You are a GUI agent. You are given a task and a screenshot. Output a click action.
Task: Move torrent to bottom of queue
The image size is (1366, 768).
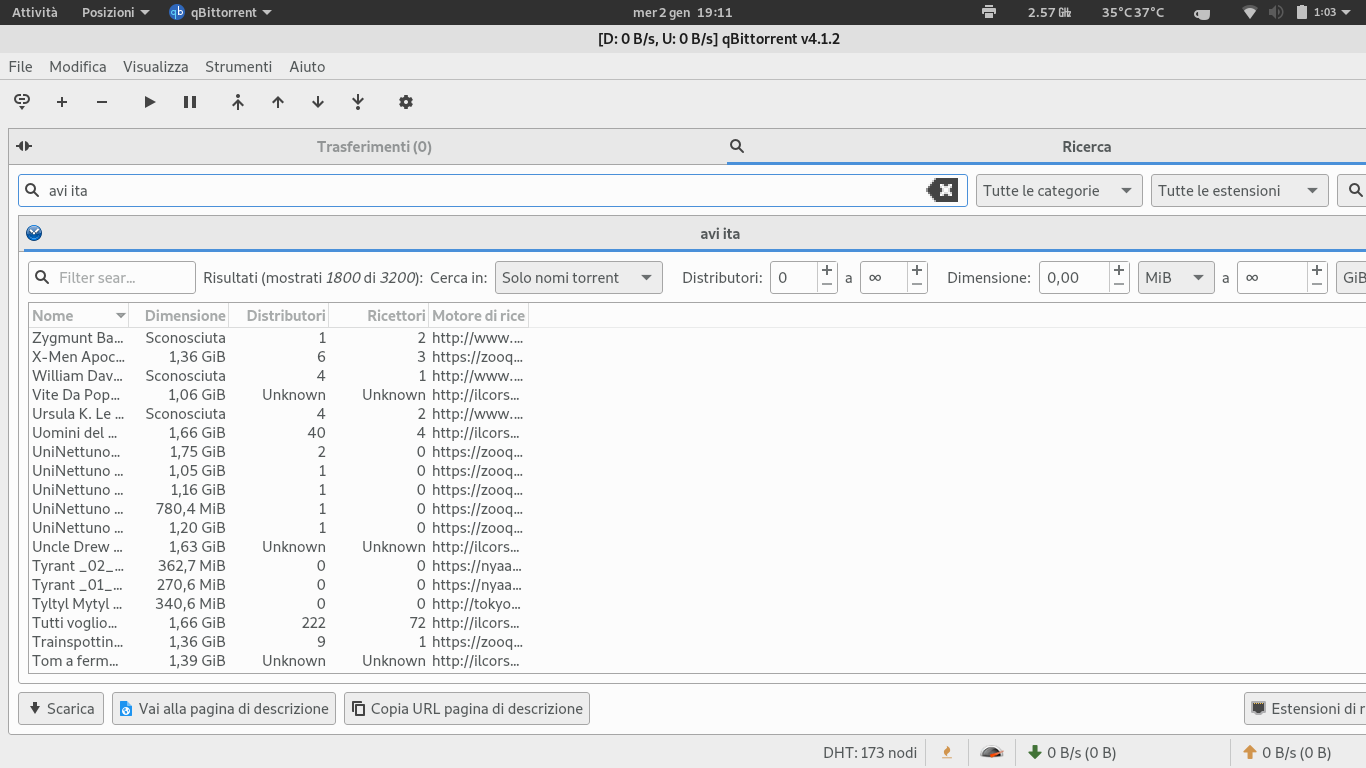(358, 101)
